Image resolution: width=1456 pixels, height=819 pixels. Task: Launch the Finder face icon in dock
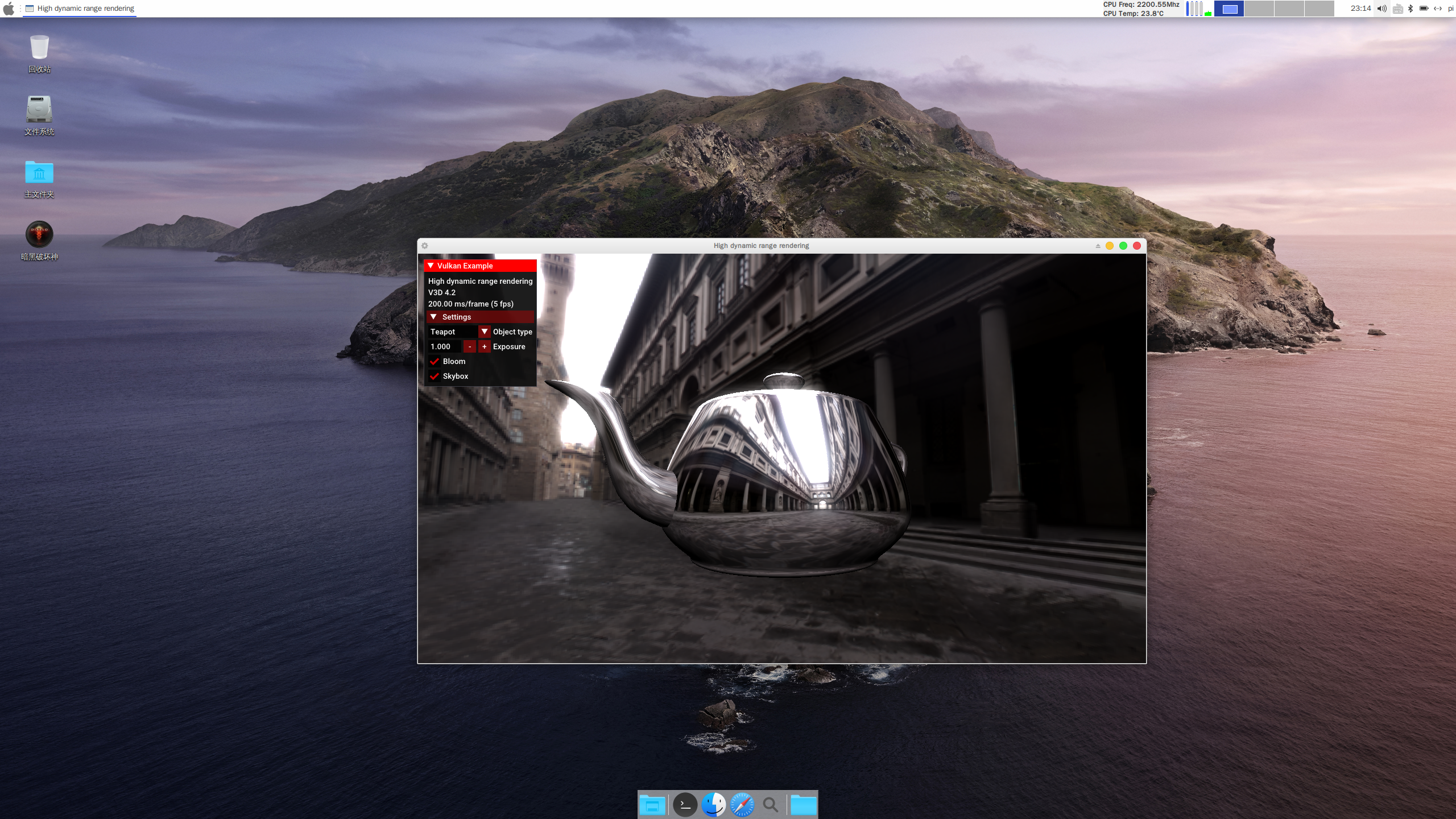point(713,805)
